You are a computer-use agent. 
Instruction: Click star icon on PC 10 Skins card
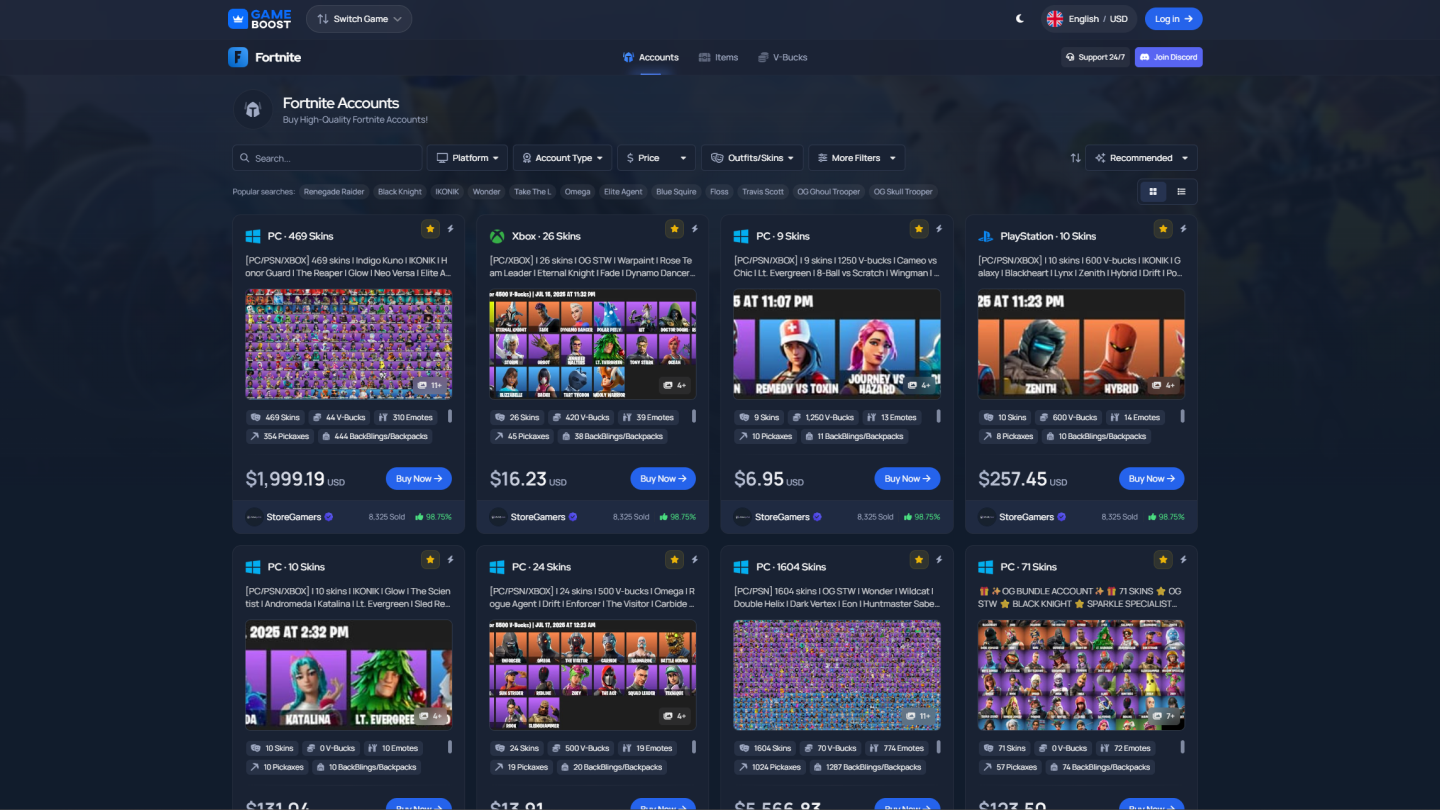[430, 560]
